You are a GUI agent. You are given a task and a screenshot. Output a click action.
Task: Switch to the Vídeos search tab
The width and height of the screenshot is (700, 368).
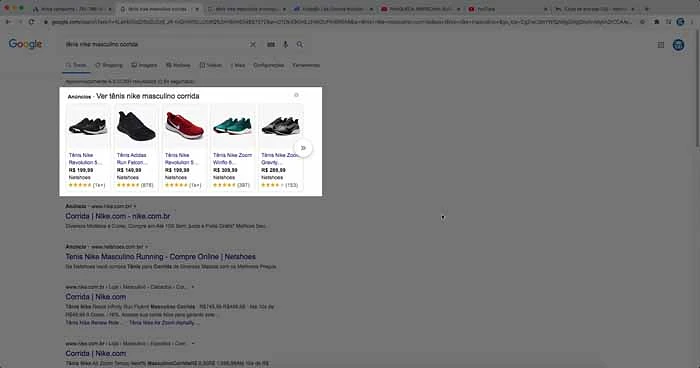point(210,65)
